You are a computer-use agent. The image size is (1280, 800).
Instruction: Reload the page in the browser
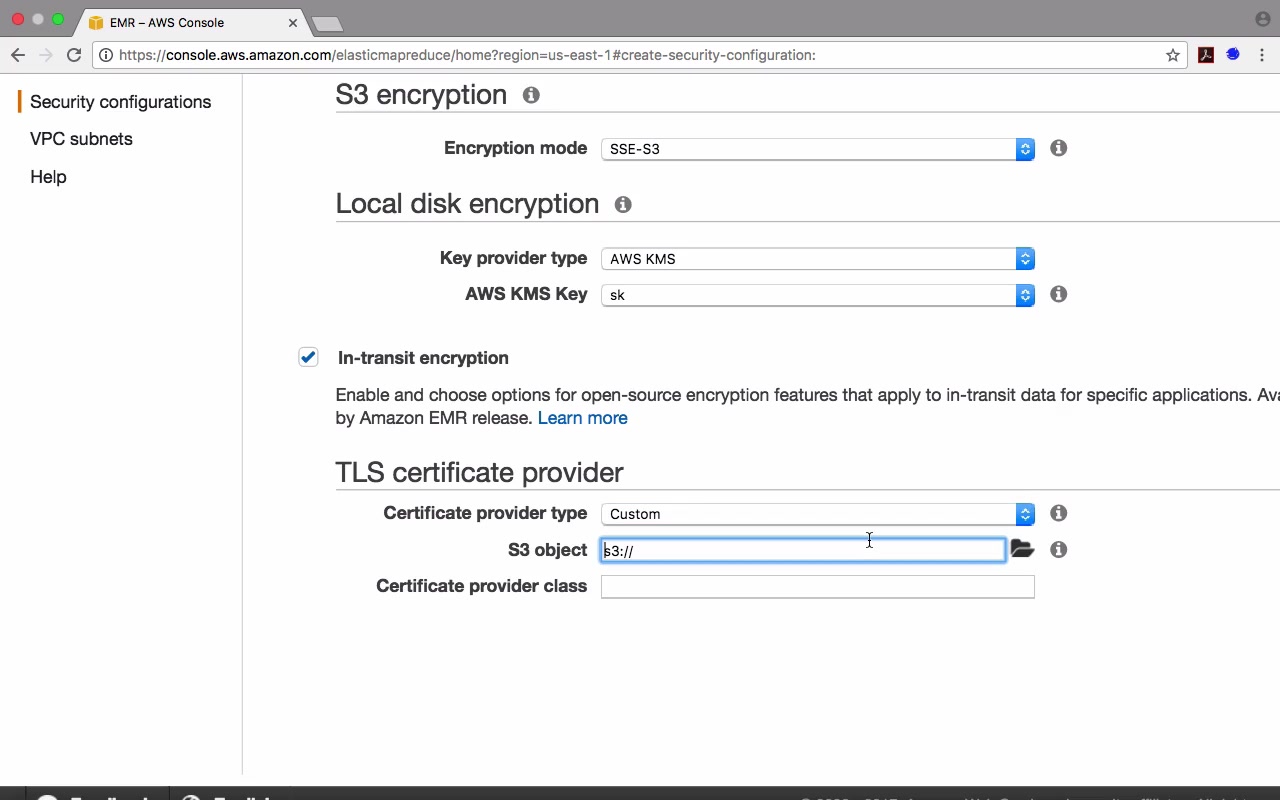74,55
